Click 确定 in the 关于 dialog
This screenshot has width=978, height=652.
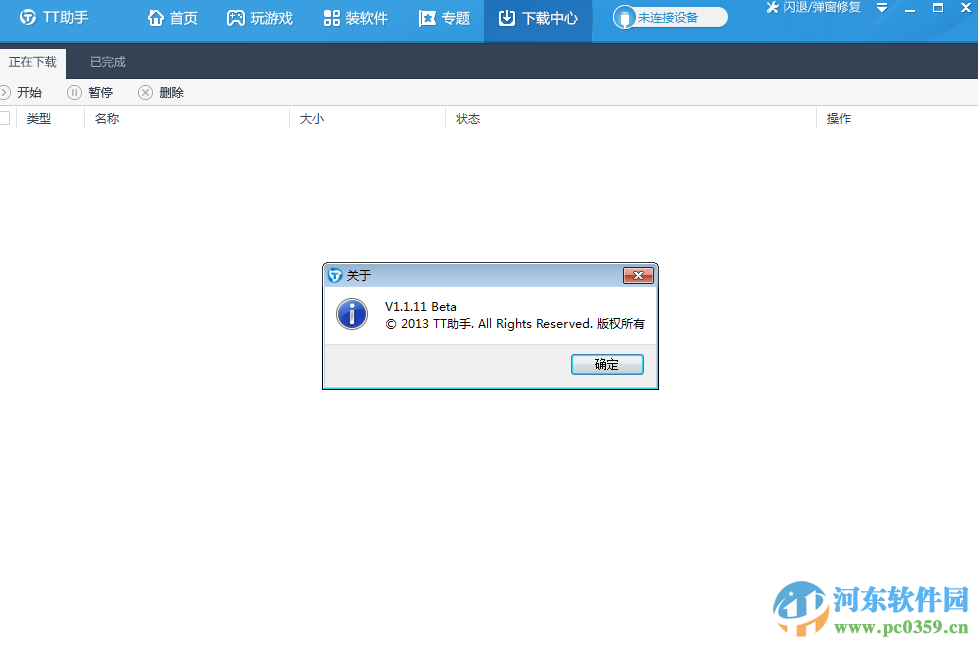[607, 364]
